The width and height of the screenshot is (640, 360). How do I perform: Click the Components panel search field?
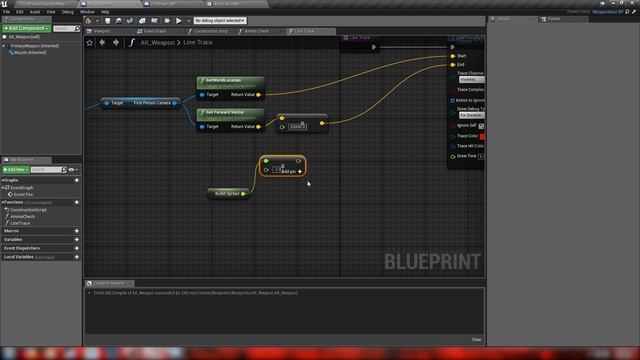(x=66, y=28)
